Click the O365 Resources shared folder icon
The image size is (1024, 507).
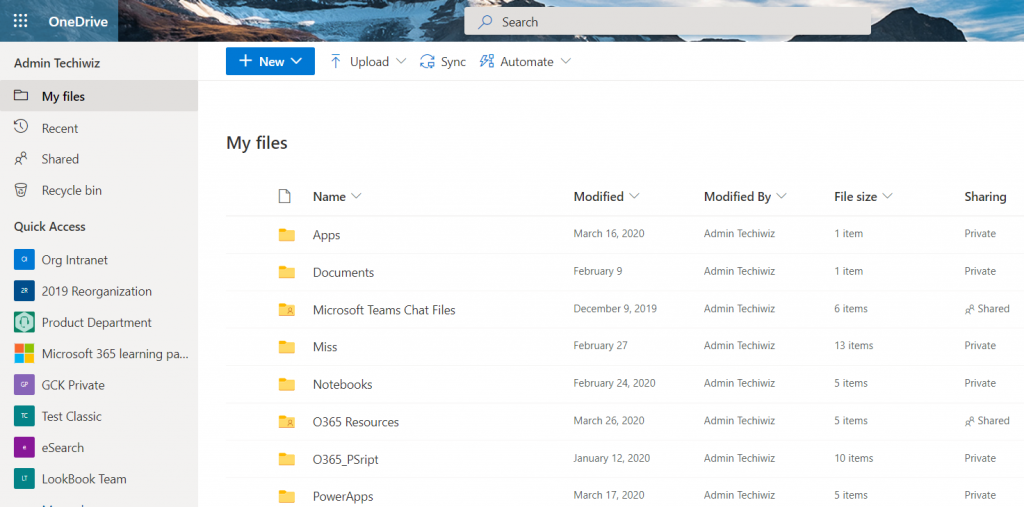[x=287, y=421]
